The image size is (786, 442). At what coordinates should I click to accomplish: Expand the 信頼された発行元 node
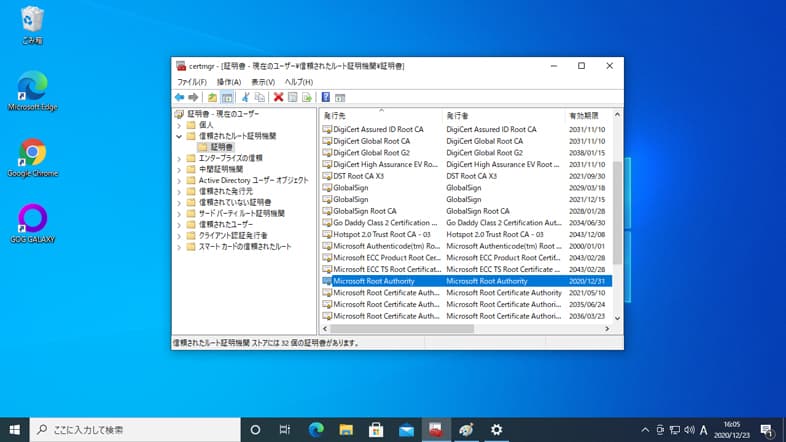coord(179,191)
